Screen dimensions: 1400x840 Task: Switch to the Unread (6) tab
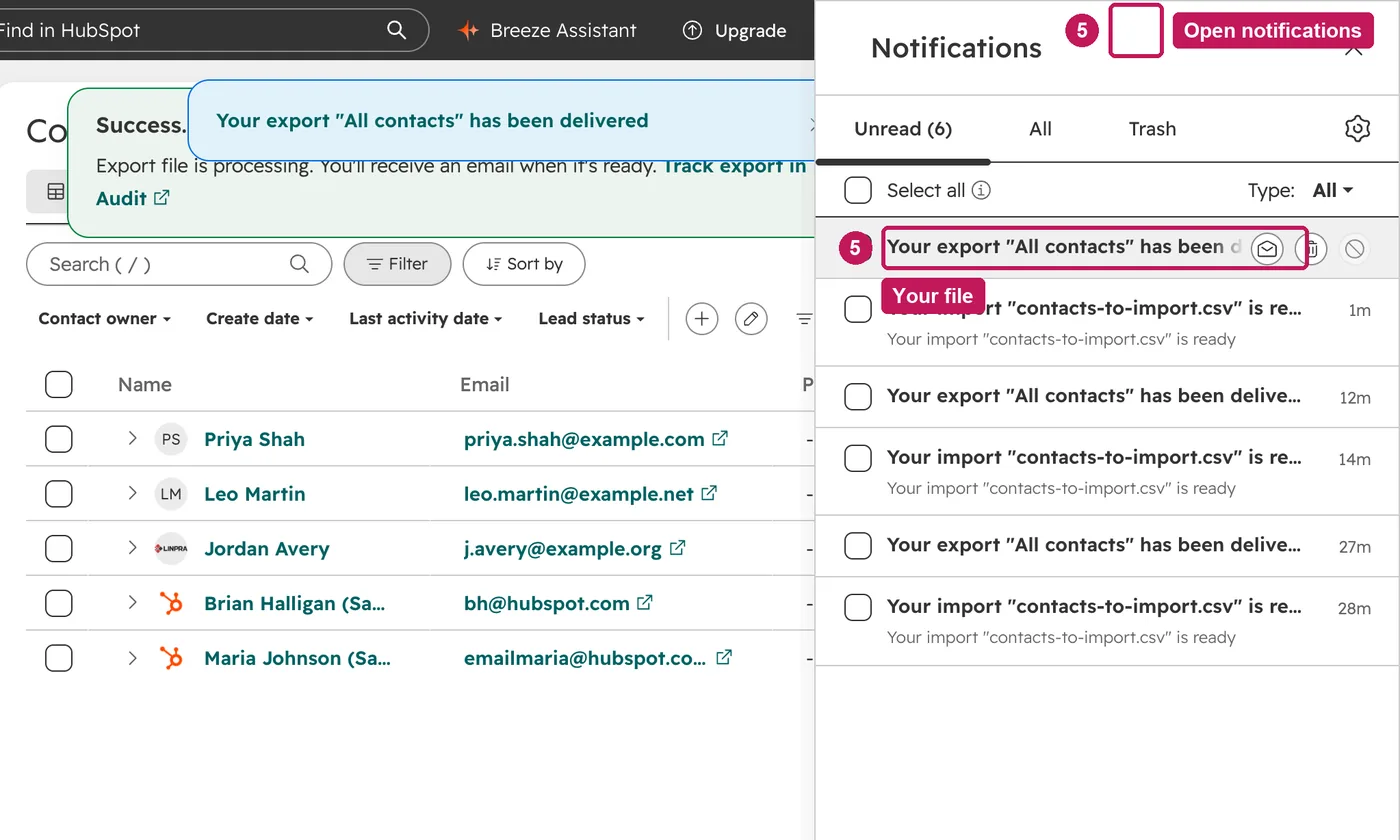(903, 129)
